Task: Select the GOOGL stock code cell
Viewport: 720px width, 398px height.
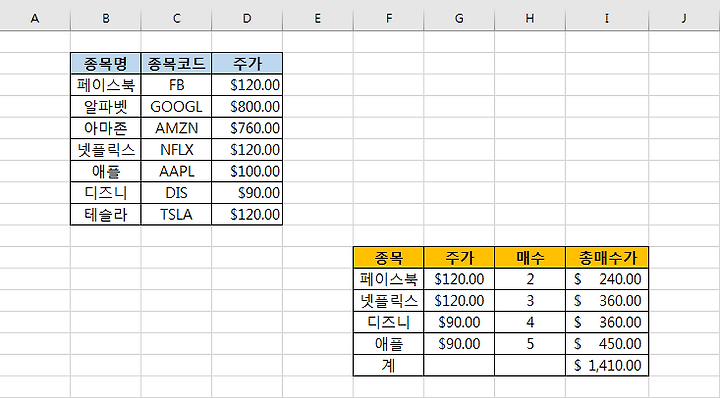Action: coord(176,107)
